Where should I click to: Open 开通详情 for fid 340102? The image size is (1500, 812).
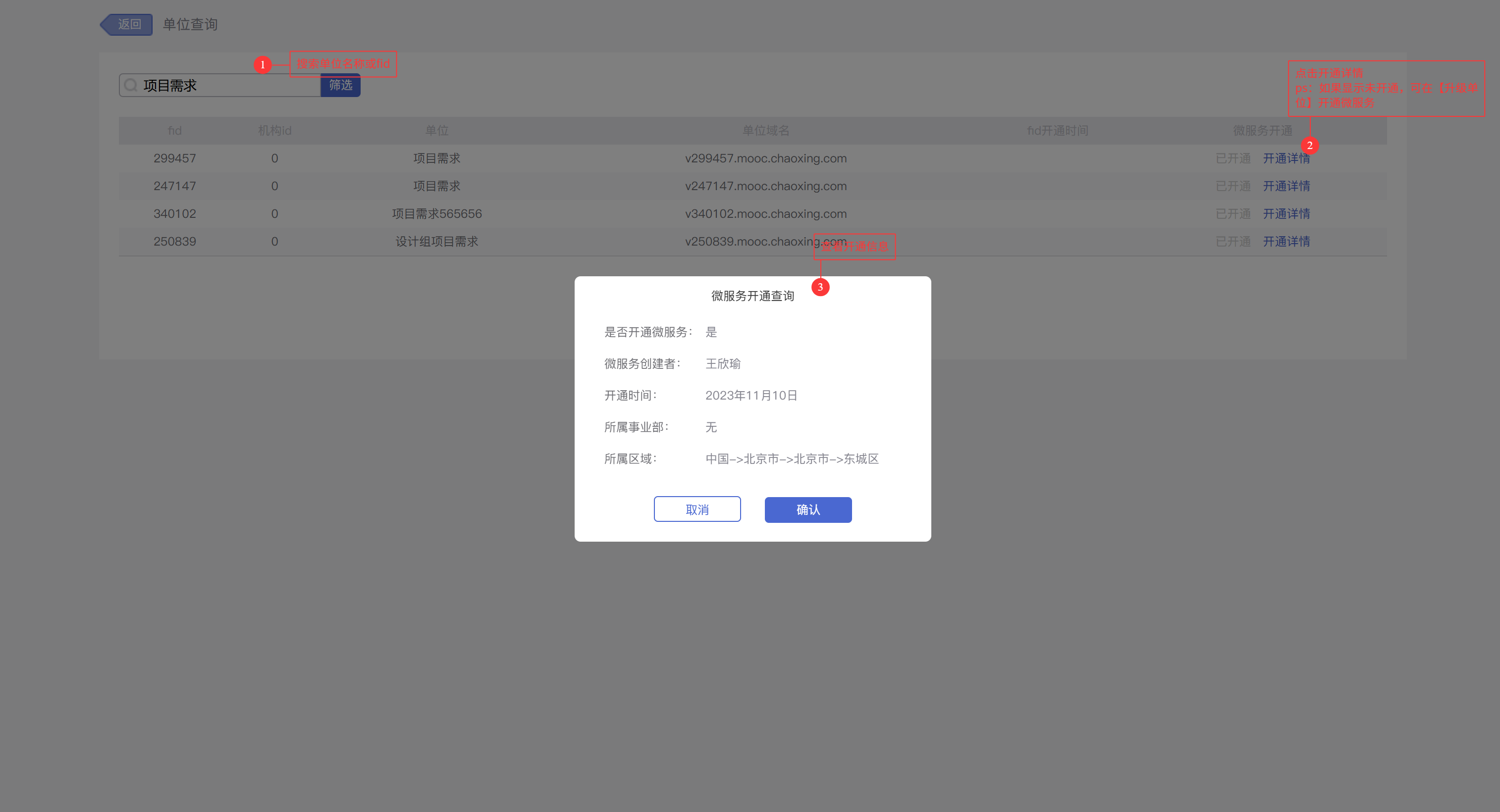pyautogui.click(x=1286, y=213)
